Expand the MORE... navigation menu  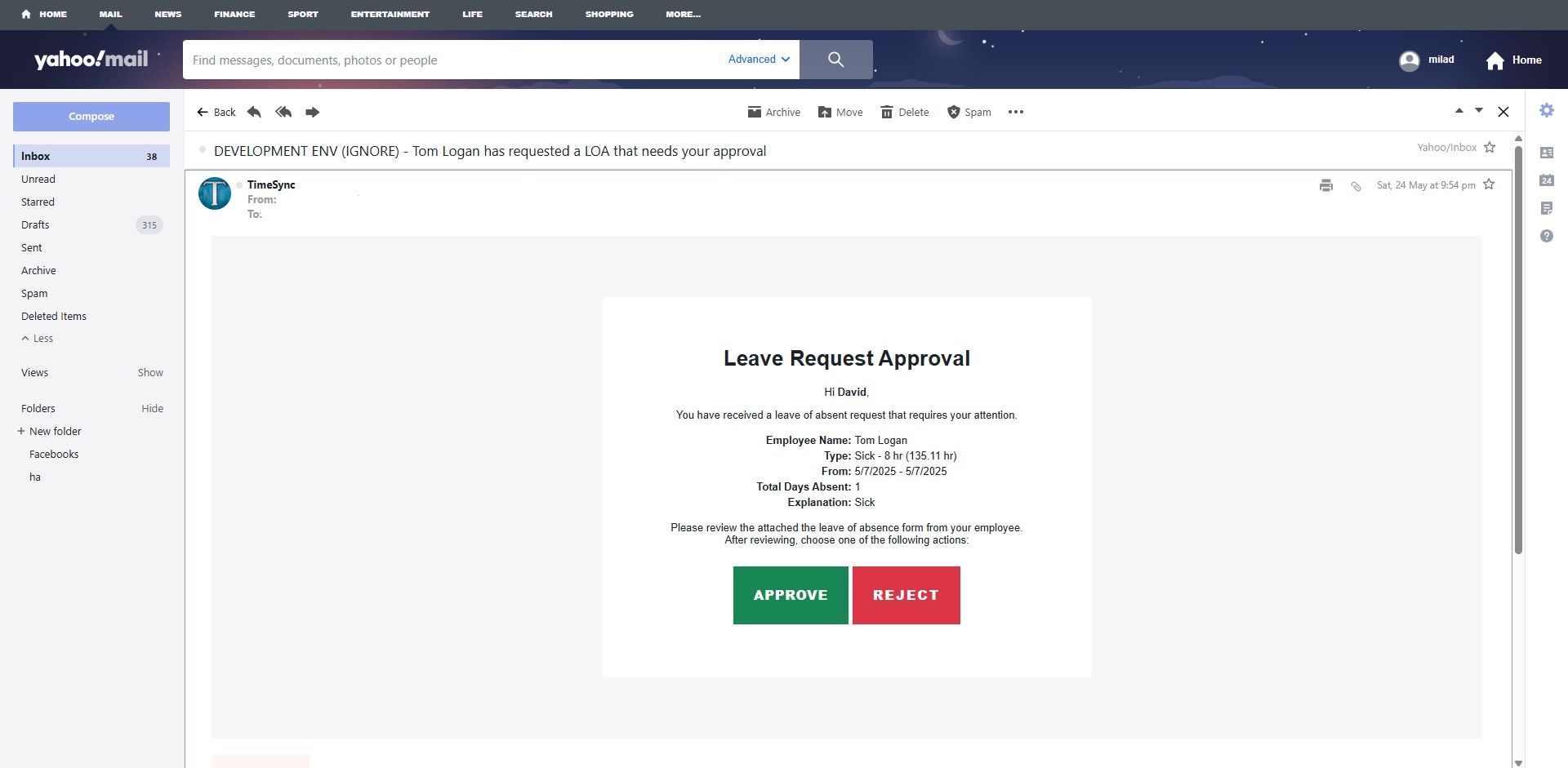point(684,14)
